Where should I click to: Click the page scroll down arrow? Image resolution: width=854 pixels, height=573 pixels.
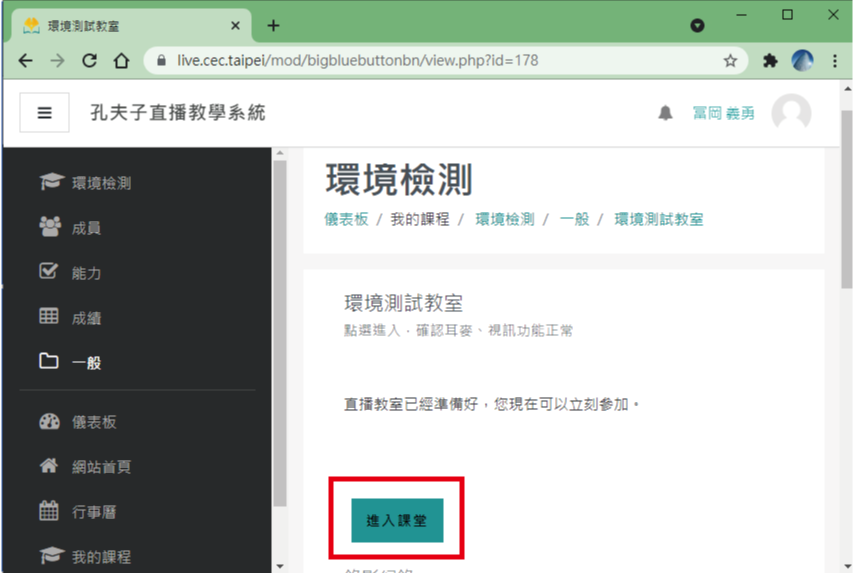(x=847, y=566)
